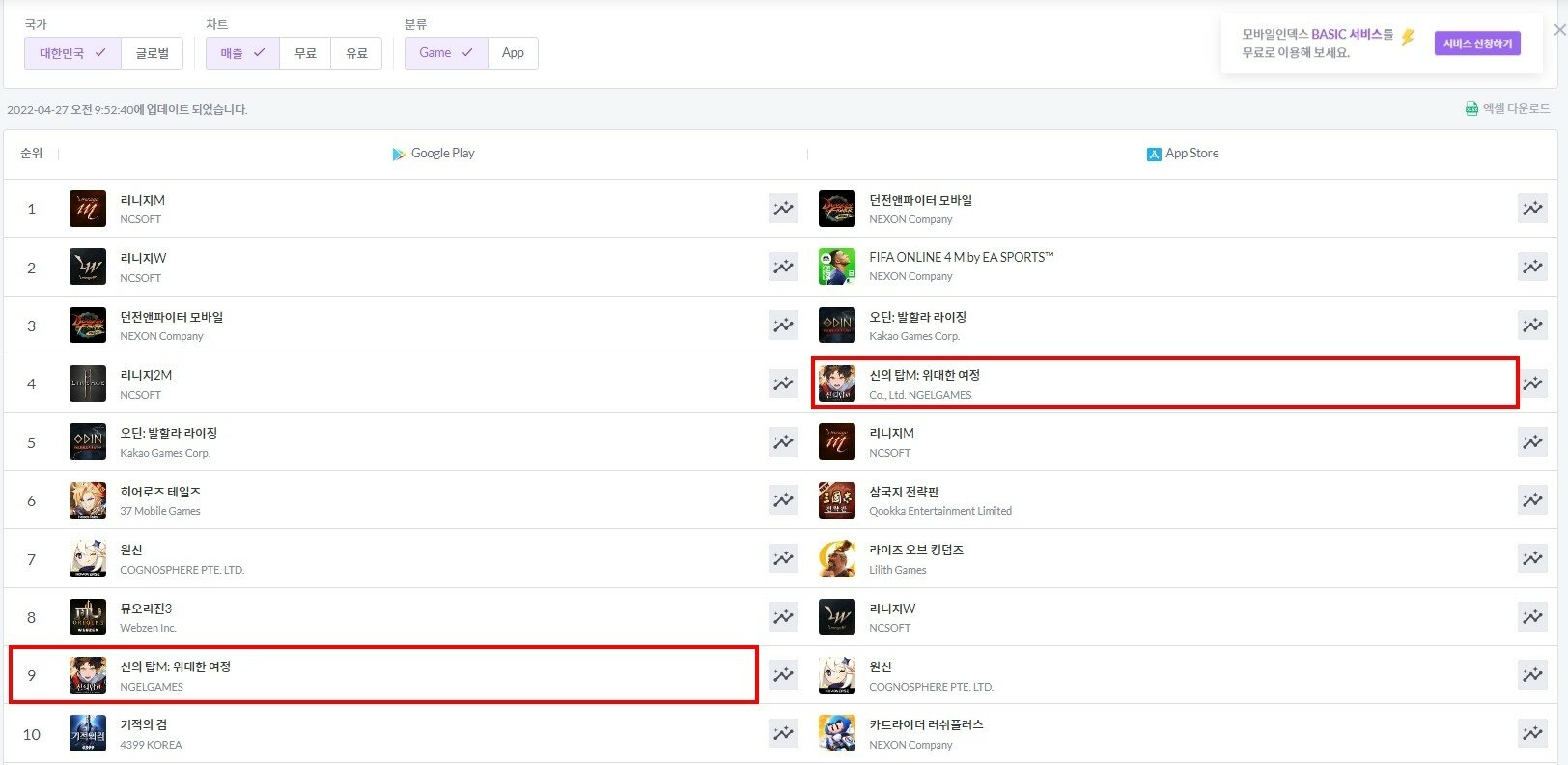This screenshot has height=765, width=1568.
Task: Select 대한민국 country filter
Action: [72, 53]
